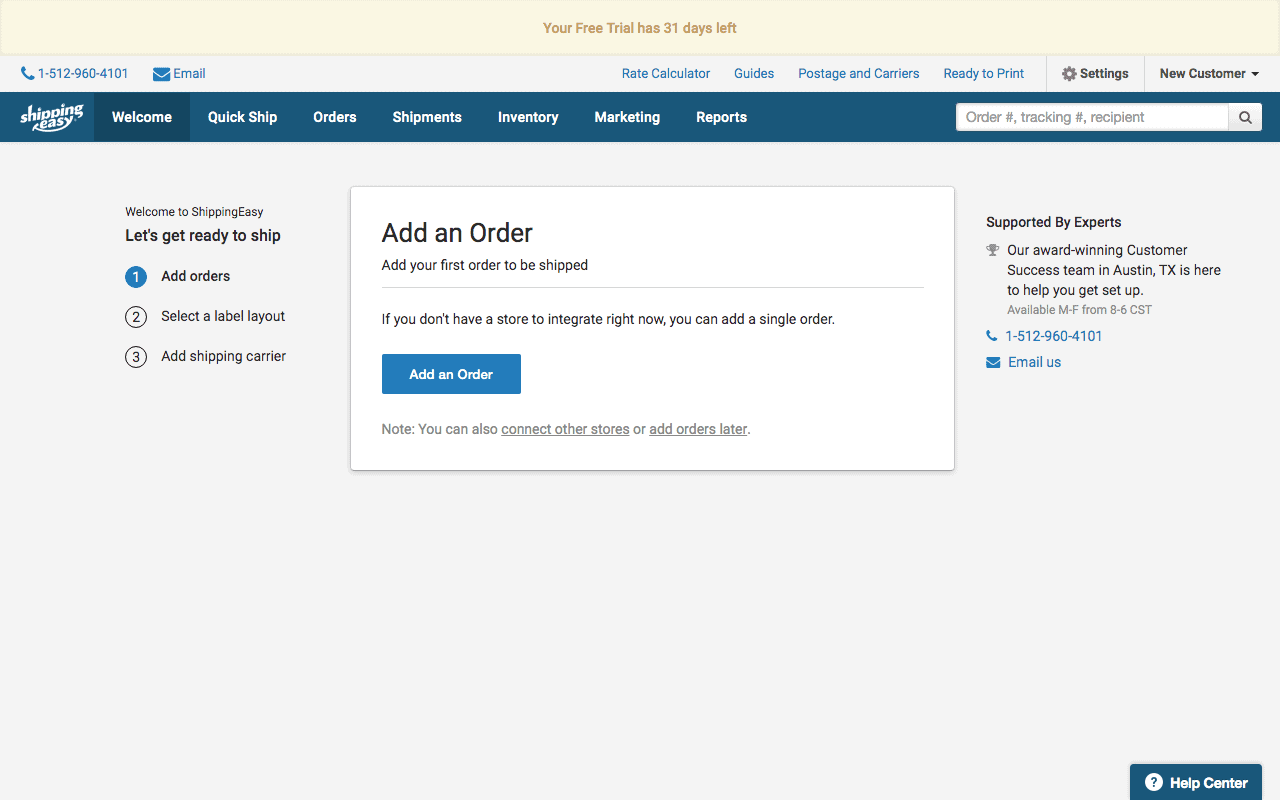
Task: Open the Reports tab
Action: click(x=722, y=117)
